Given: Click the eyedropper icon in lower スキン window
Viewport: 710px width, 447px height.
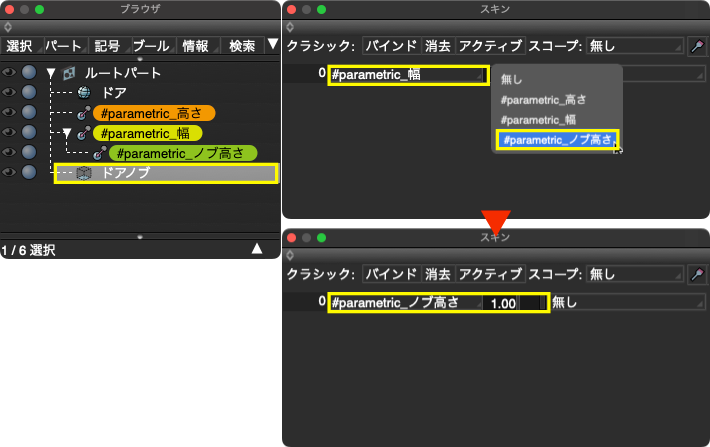Looking at the screenshot, I should (x=697, y=274).
